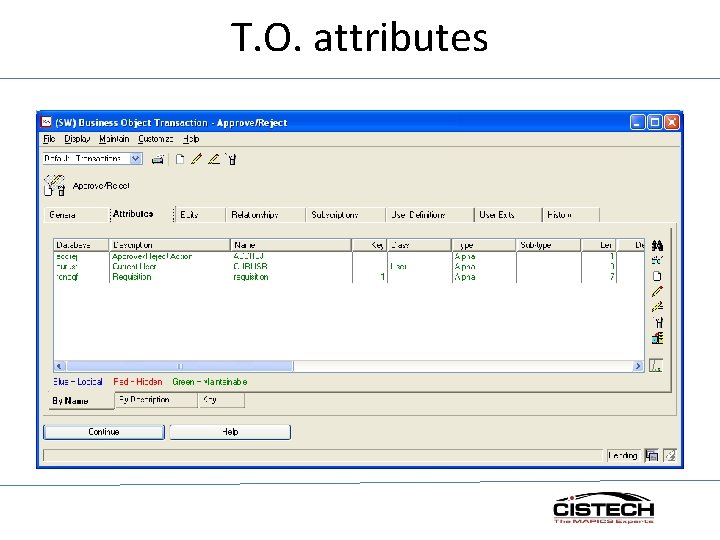Click the Approve/Reject object icon
This screenshot has height=540, width=720.
55,186
